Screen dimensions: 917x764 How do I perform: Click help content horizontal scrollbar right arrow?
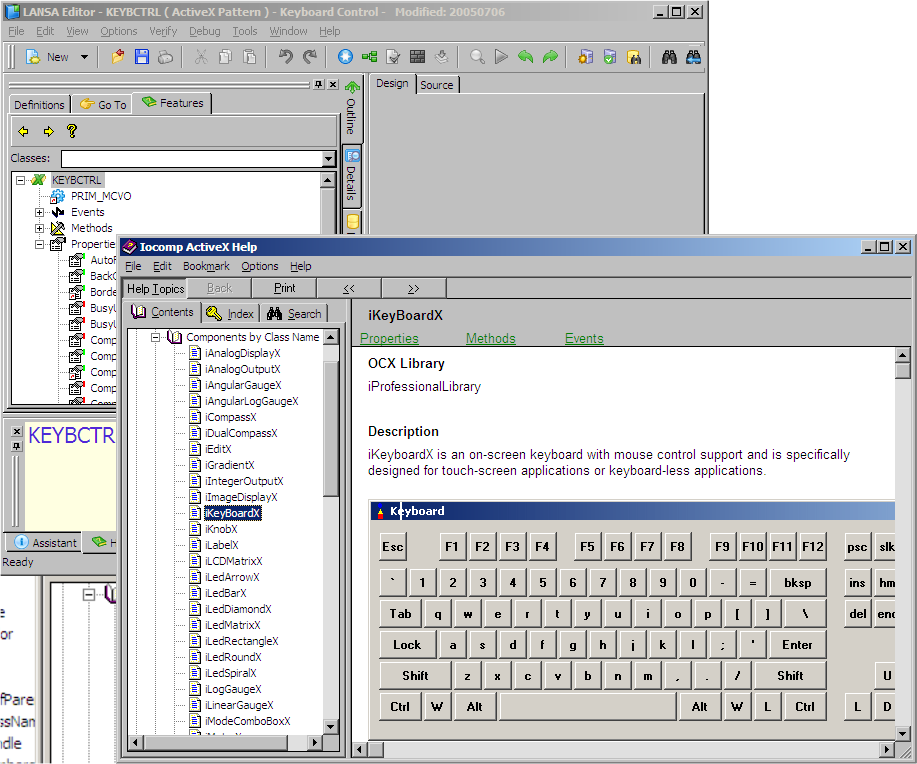click(x=887, y=748)
